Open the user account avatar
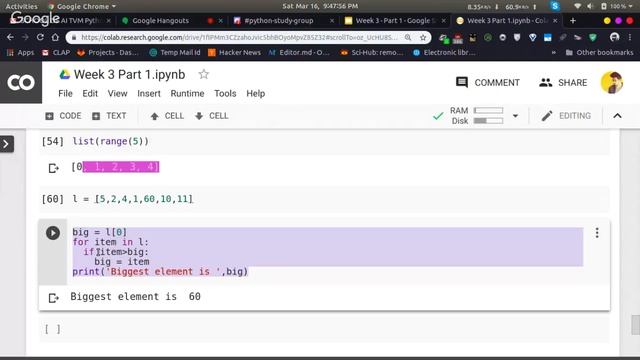 611,82
